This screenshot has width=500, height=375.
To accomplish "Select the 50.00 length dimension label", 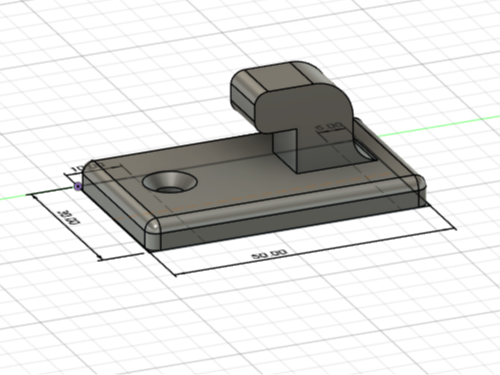I will pyautogui.click(x=269, y=254).
